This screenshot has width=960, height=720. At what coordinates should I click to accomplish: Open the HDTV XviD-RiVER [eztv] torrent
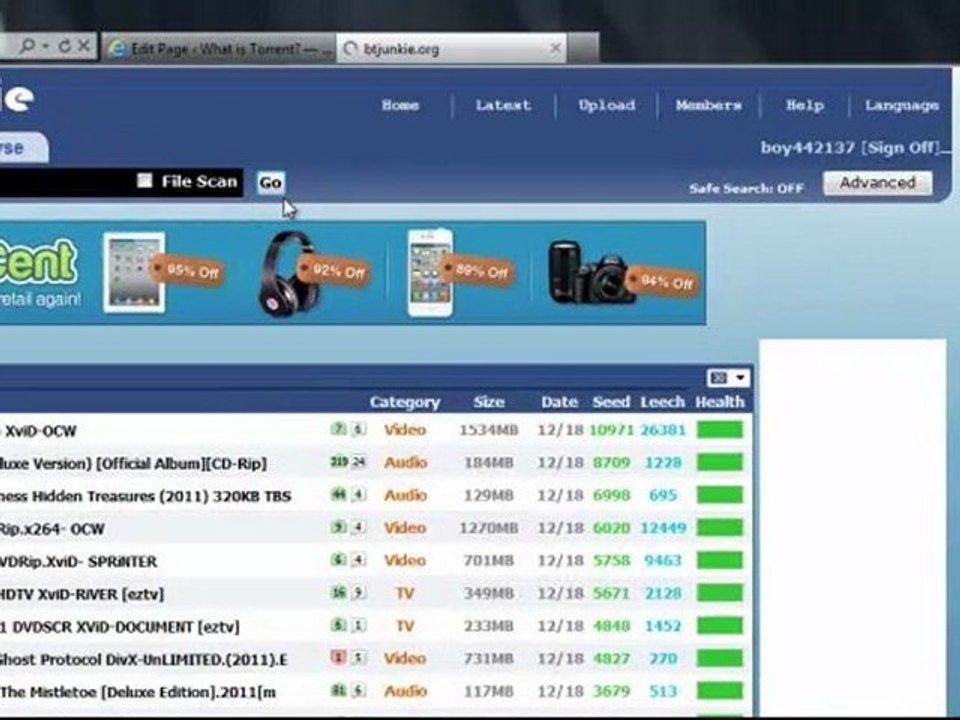(x=82, y=594)
